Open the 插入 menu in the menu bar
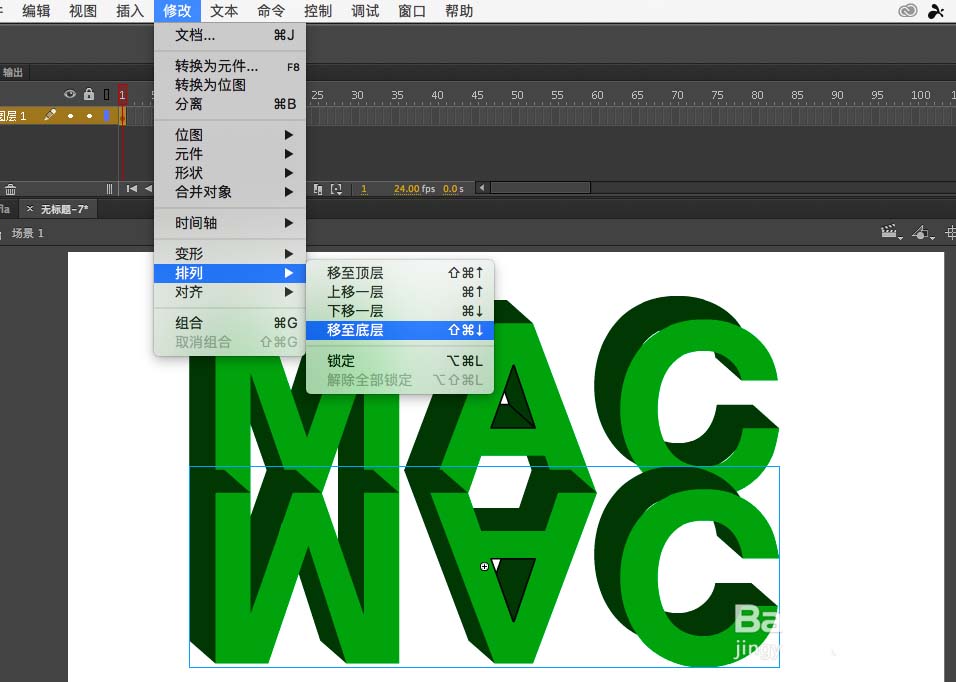Screen dimensions: 956x682 (x=130, y=11)
